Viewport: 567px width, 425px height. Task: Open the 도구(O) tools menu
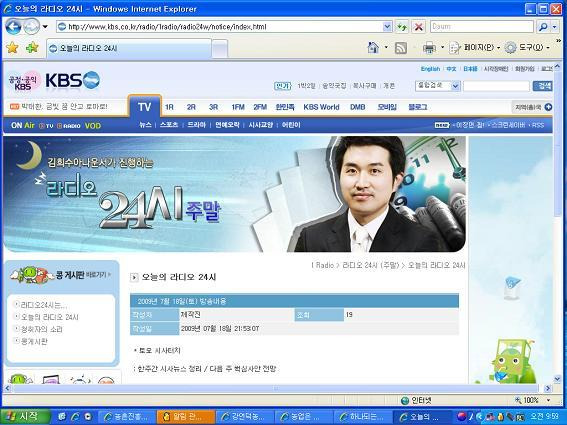click(x=527, y=48)
